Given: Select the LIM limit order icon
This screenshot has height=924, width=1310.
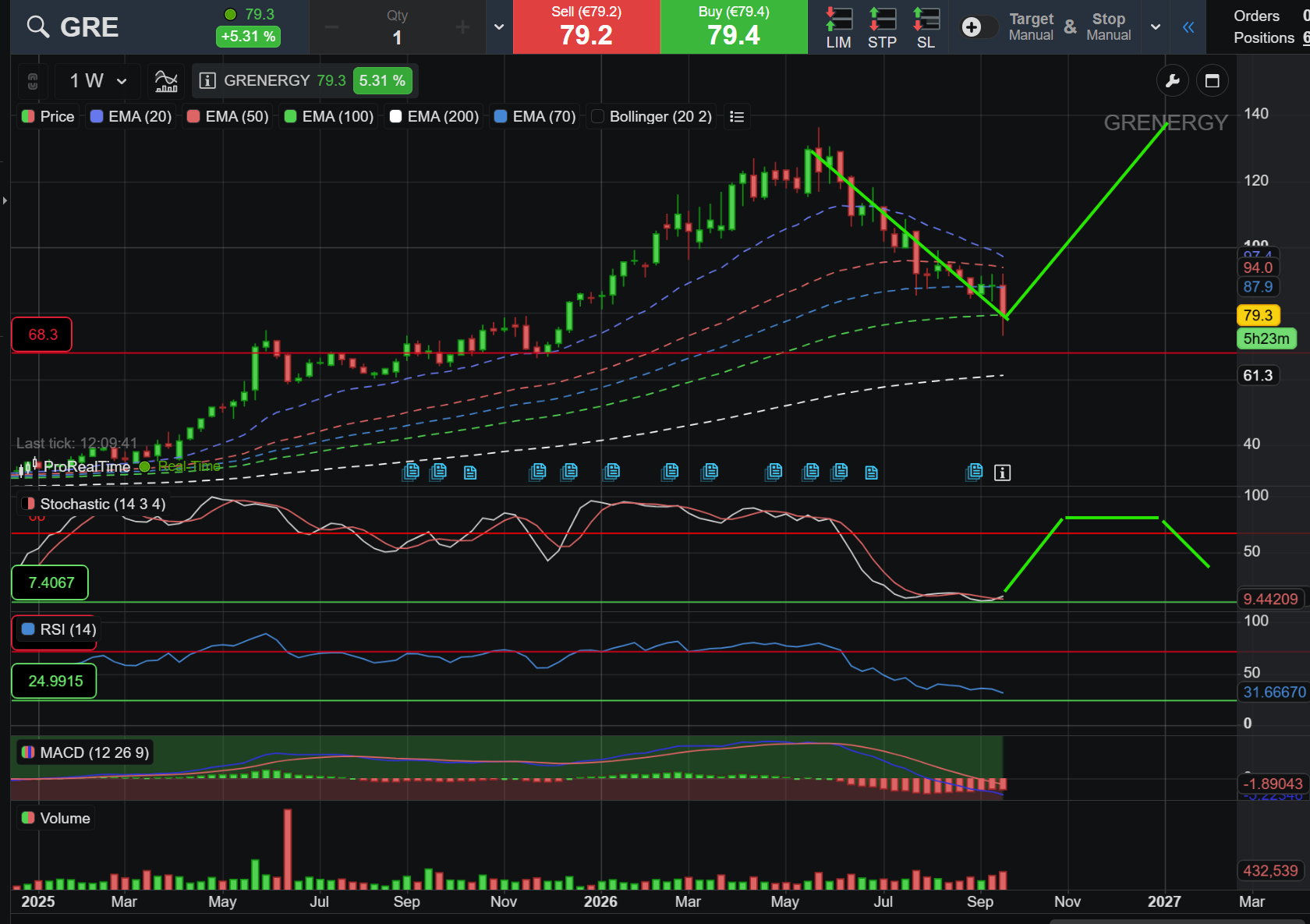Looking at the screenshot, I should 839,27.
